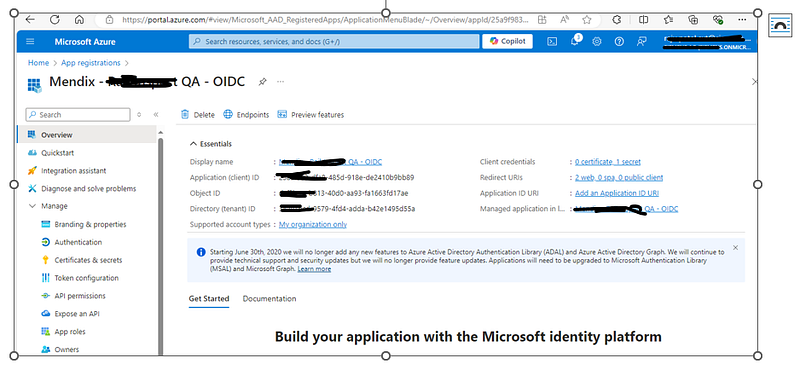Open Quickstart in the sidebar
The width and height of the screenshot is (800, 374).
[x=57, y=153]
